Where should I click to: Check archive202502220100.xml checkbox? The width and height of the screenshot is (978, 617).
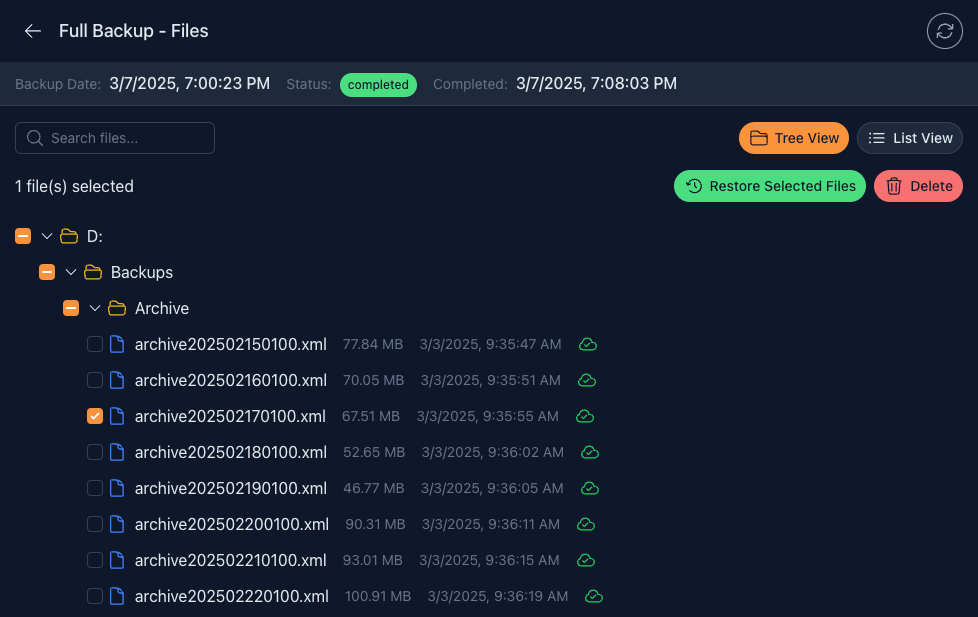pos(95,596)
